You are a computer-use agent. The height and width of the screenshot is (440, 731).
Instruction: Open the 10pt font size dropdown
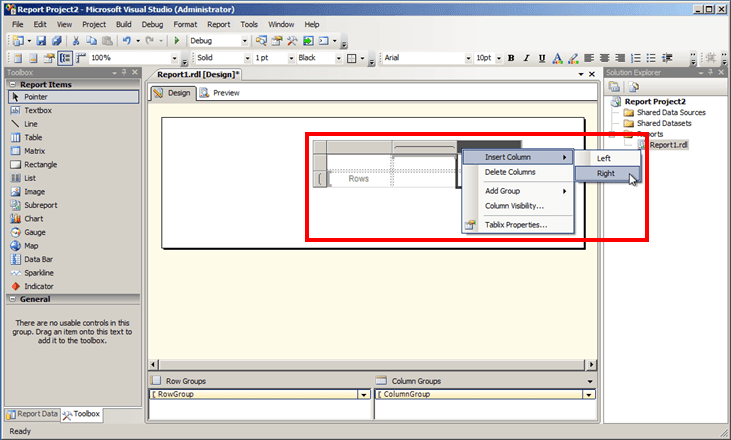(x=498, y=58)
